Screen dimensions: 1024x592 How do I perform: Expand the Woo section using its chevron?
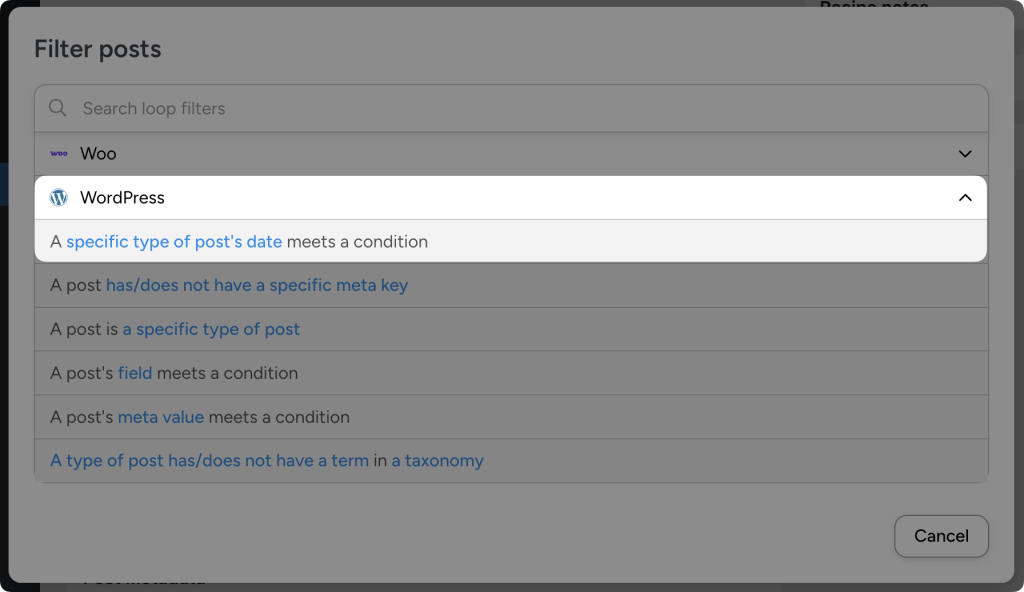[965, 154]
